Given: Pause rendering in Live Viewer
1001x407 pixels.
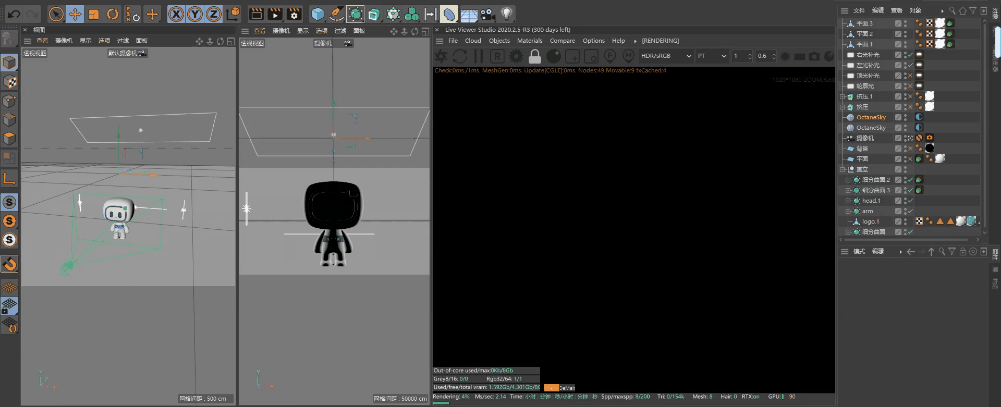Looking at the screenshot, I should coord(478,56).
